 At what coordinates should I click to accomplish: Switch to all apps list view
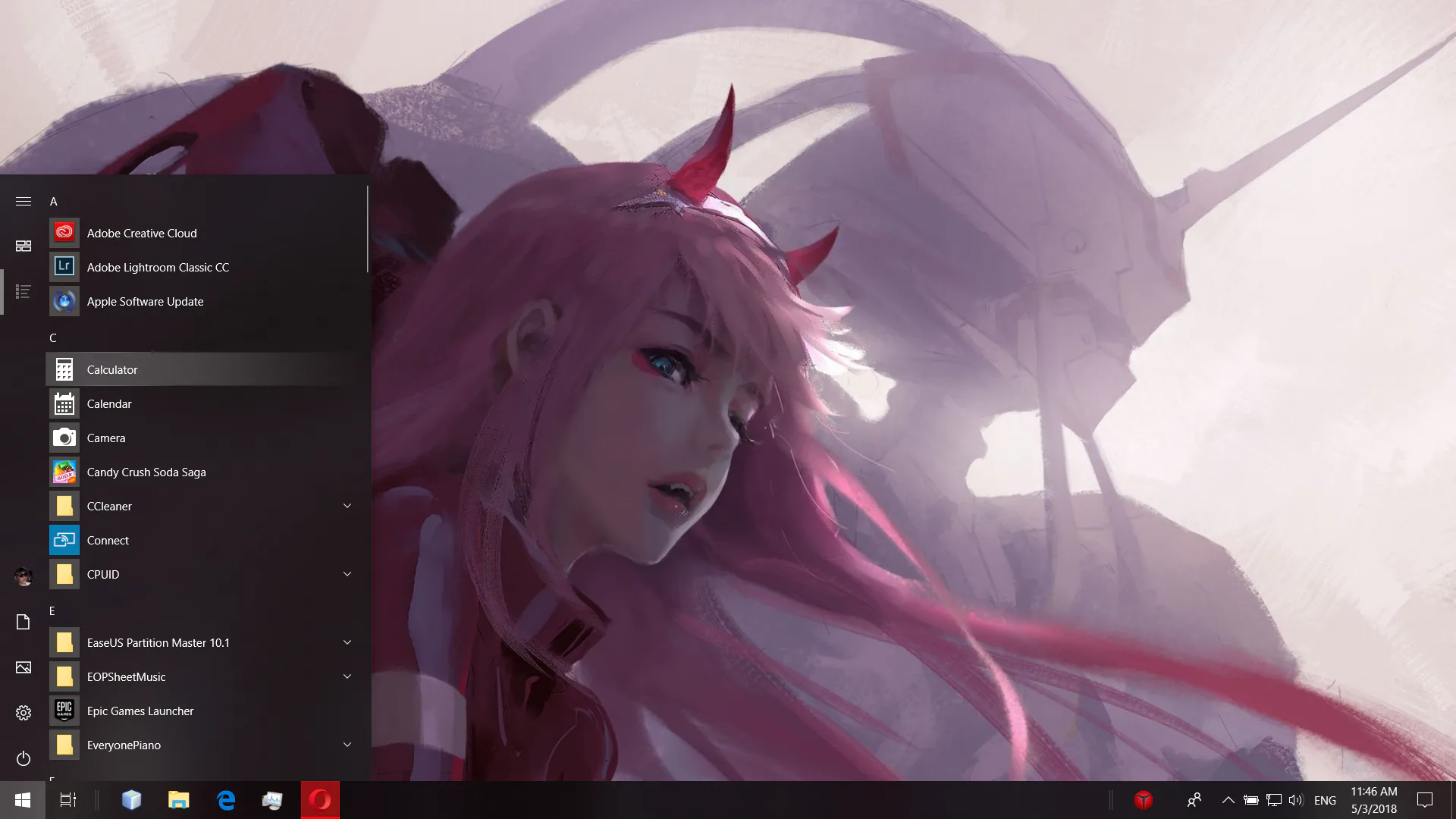(x=24, y=292)
